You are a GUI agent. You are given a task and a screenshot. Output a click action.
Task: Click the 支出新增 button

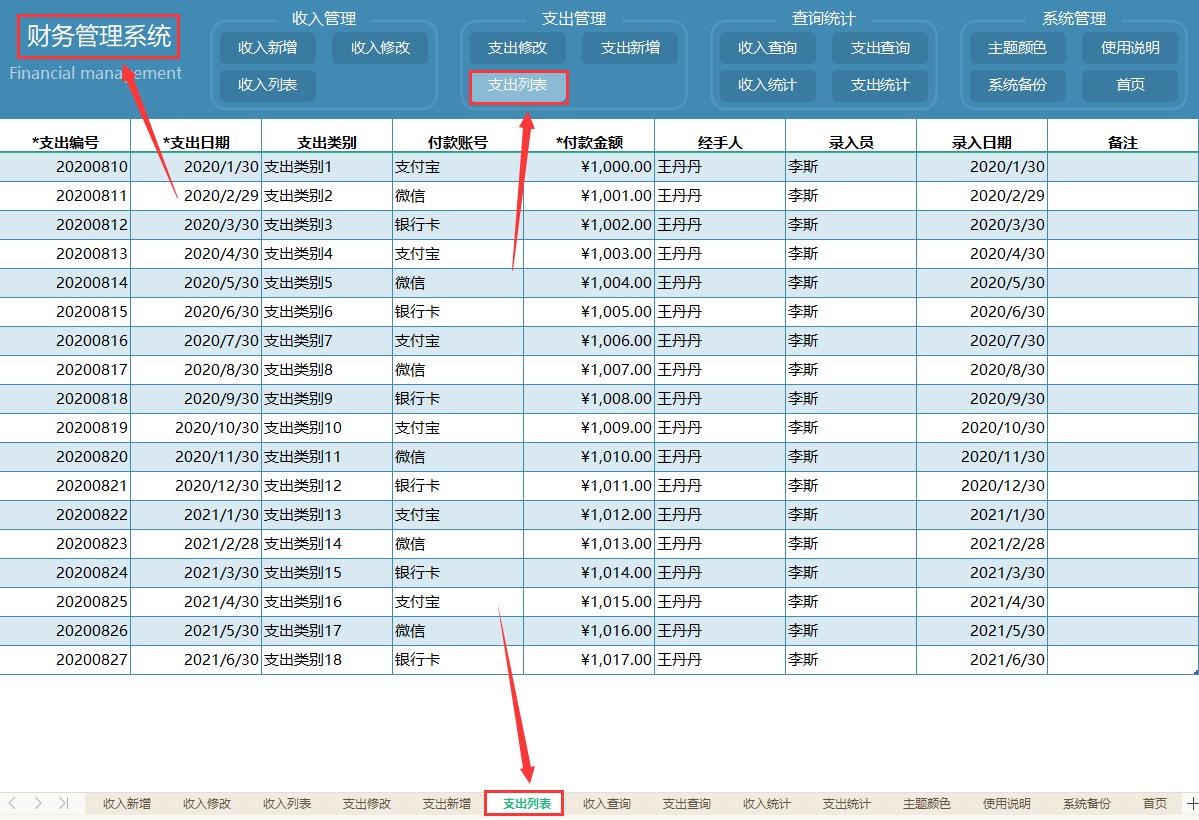point(630,47)
